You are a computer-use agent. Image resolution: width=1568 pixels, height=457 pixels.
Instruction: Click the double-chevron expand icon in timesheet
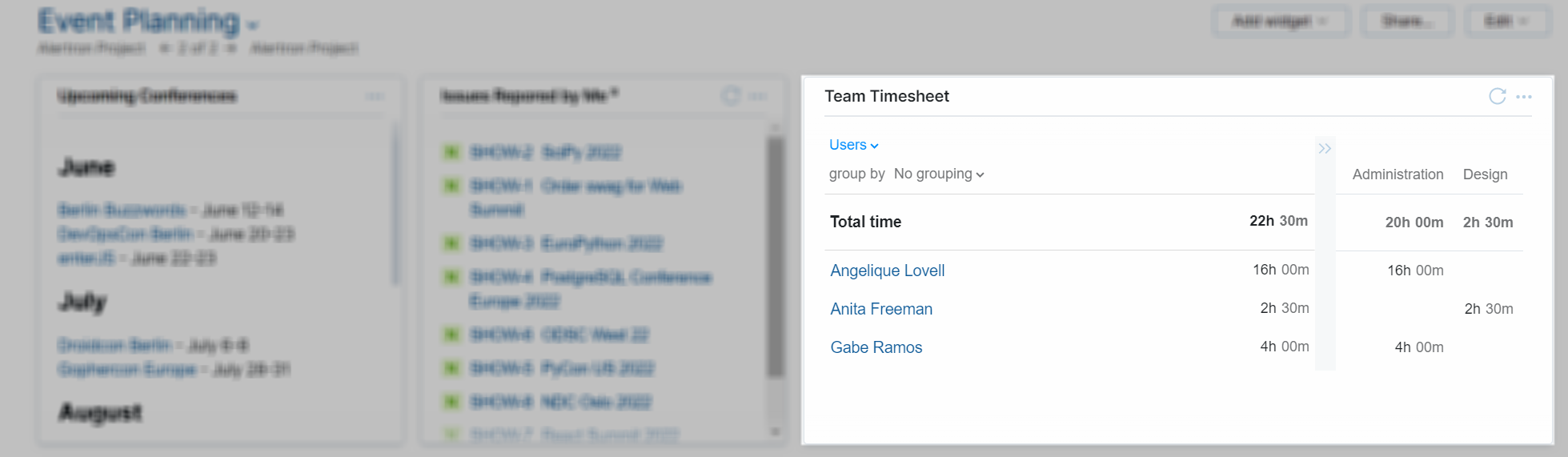[1325, 149]
